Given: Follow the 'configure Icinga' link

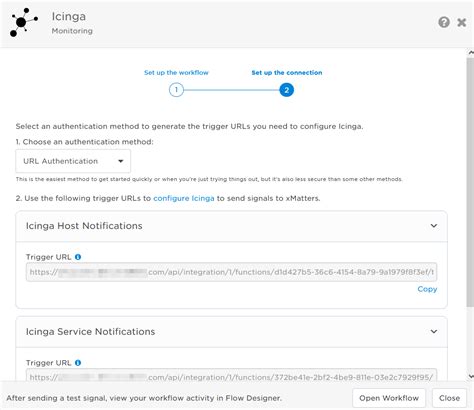Looking at the screenshot, I should point(184,198).
